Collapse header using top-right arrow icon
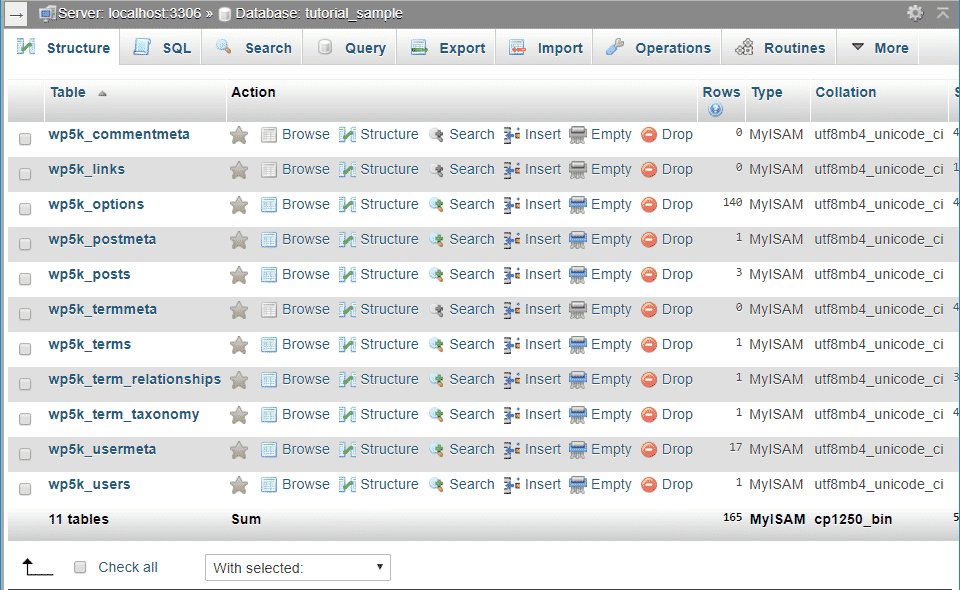 tap(943, 12)
